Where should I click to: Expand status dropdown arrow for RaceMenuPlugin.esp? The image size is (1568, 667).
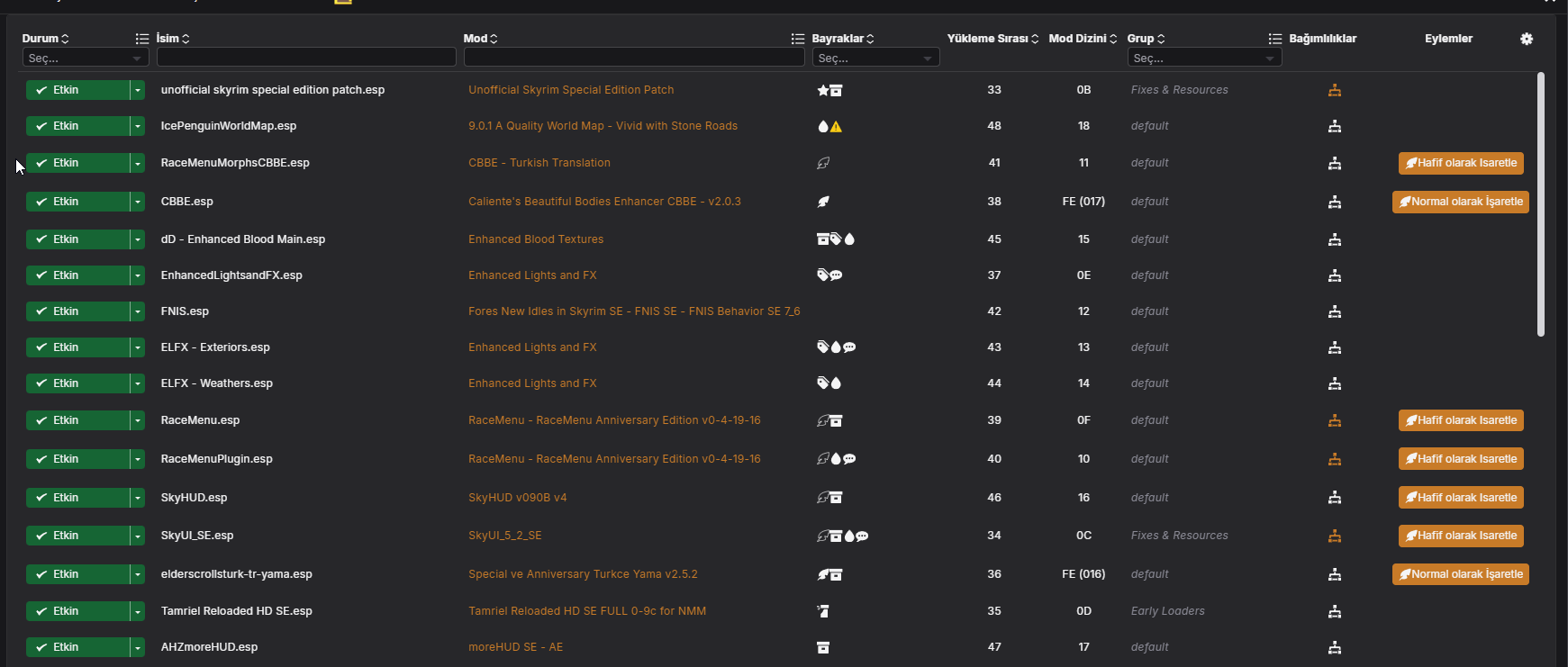[x=138, y=459]
